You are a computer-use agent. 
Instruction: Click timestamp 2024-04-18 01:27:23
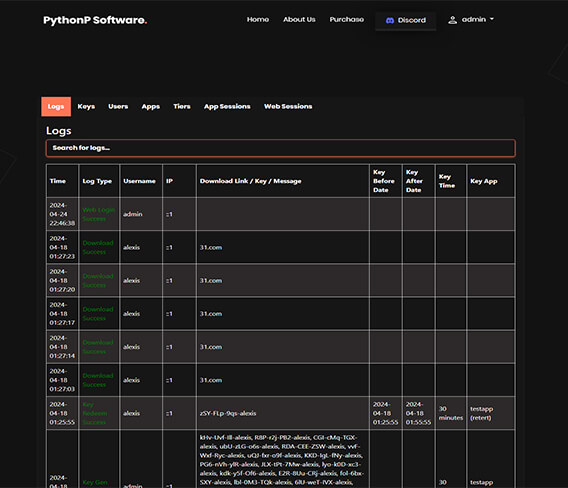[62, 247]
